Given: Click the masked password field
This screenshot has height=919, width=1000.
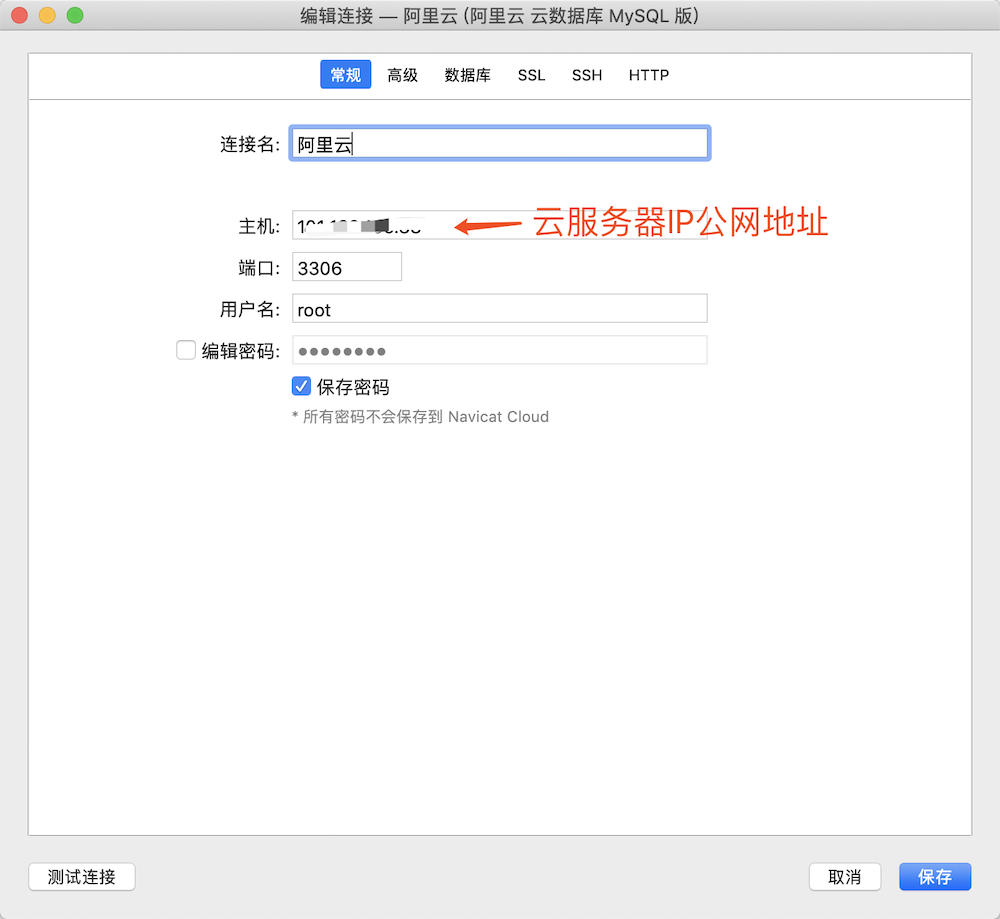Looking at the screenshot, I should coord(500,350).
